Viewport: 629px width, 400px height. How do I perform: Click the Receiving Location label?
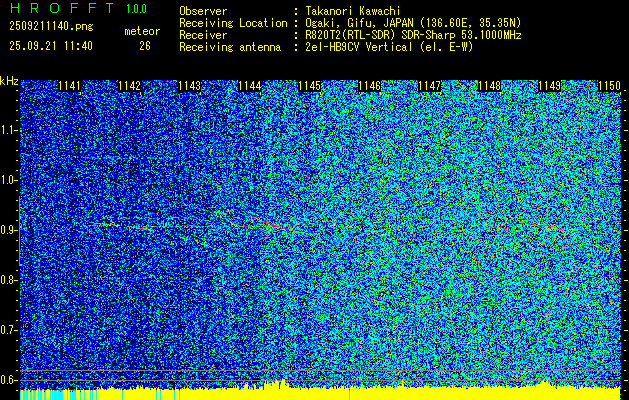pos(233,23)
